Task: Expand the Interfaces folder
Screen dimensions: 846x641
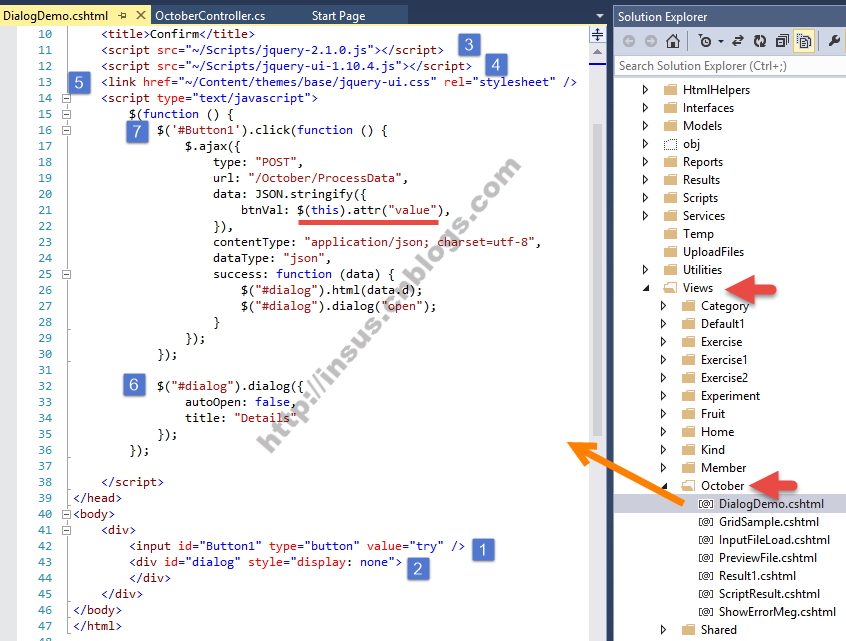Action: click(645, 108)
